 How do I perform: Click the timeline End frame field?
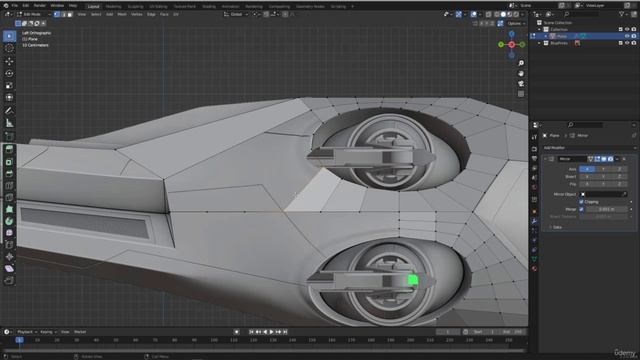tap(512, 332)
